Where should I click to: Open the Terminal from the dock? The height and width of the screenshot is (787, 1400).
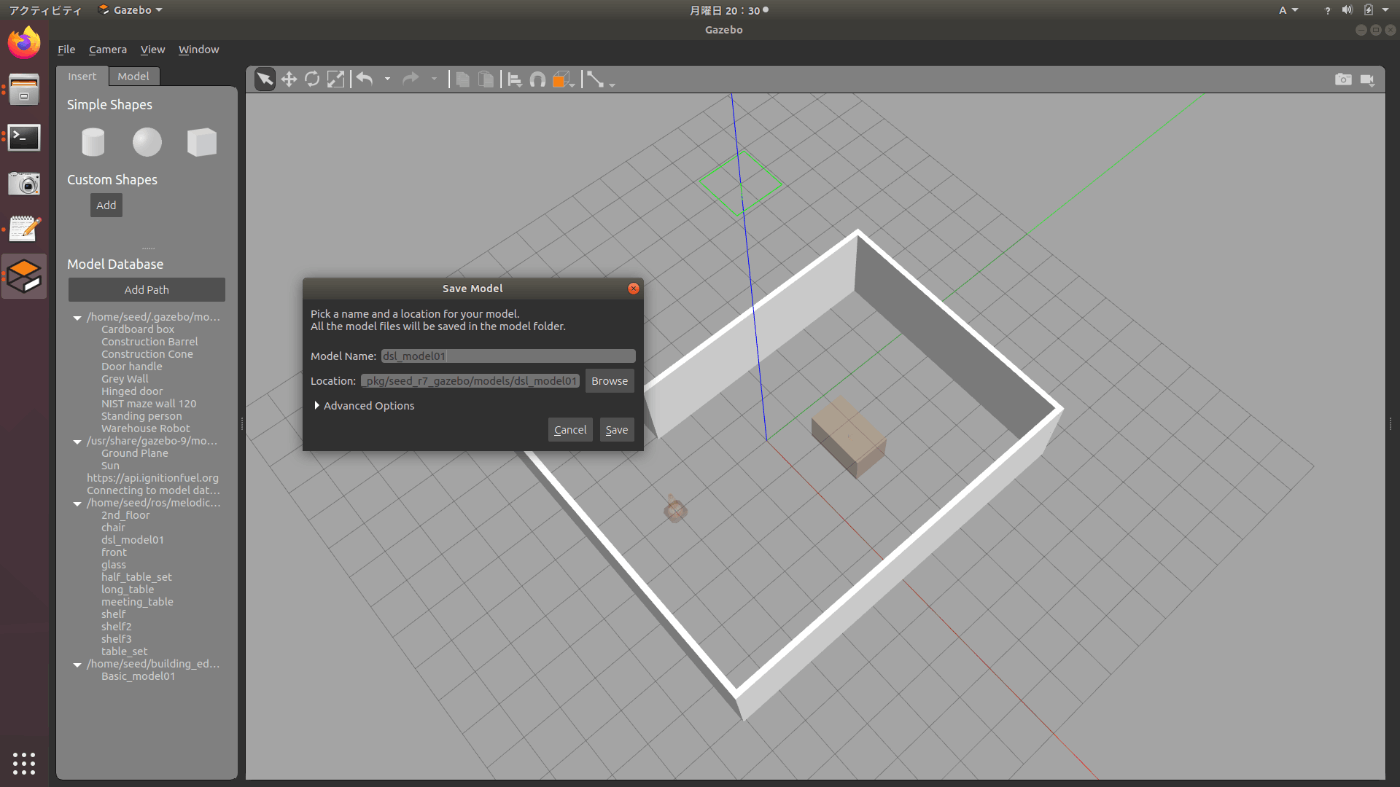point(24,137)
